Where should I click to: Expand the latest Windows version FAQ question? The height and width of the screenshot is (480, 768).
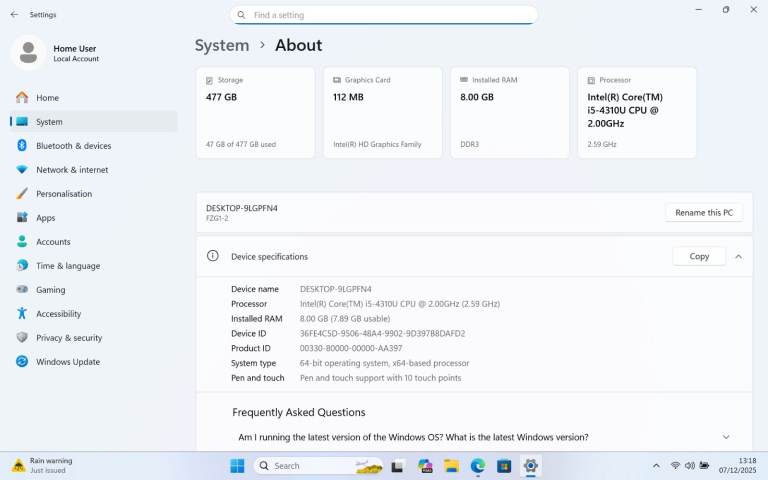click(726, 437)
